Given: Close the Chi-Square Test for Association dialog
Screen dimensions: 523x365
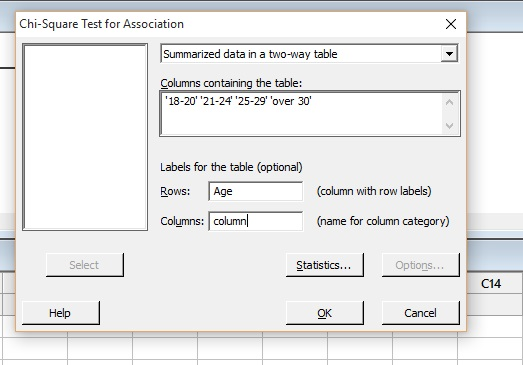Looking at the screenshot, I should [x=451, y=24].
